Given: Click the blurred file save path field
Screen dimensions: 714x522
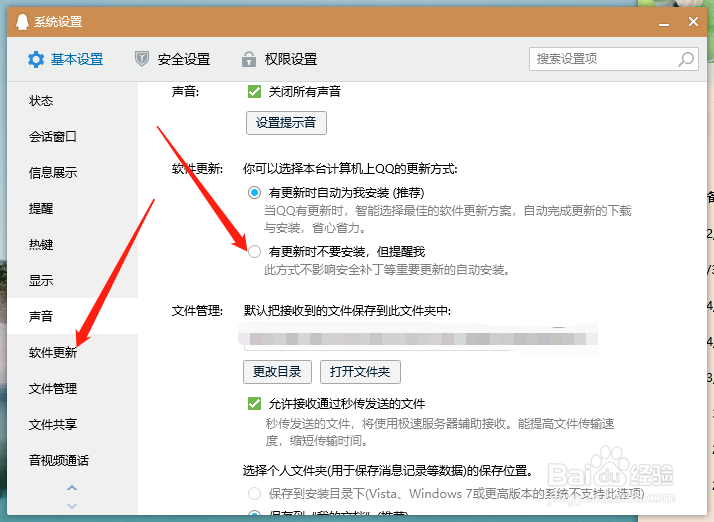Looking at the screenshot, I should [x=418, y=338].
